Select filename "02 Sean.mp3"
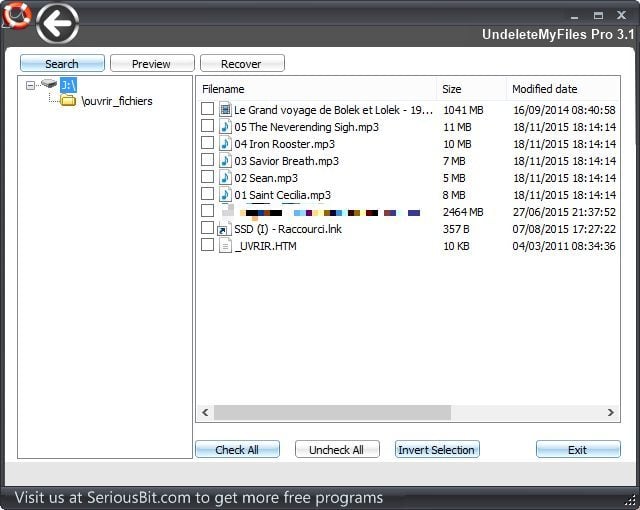 pyautogui.click(x=266, y=178)
